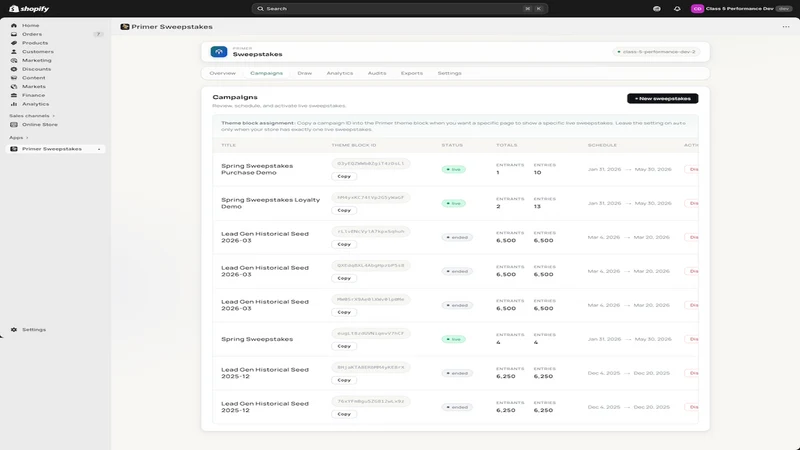The height and width of the screenshot is (450, 800).
Task: Click the Primer Sweepstakes page title icon
Action: 124,27
